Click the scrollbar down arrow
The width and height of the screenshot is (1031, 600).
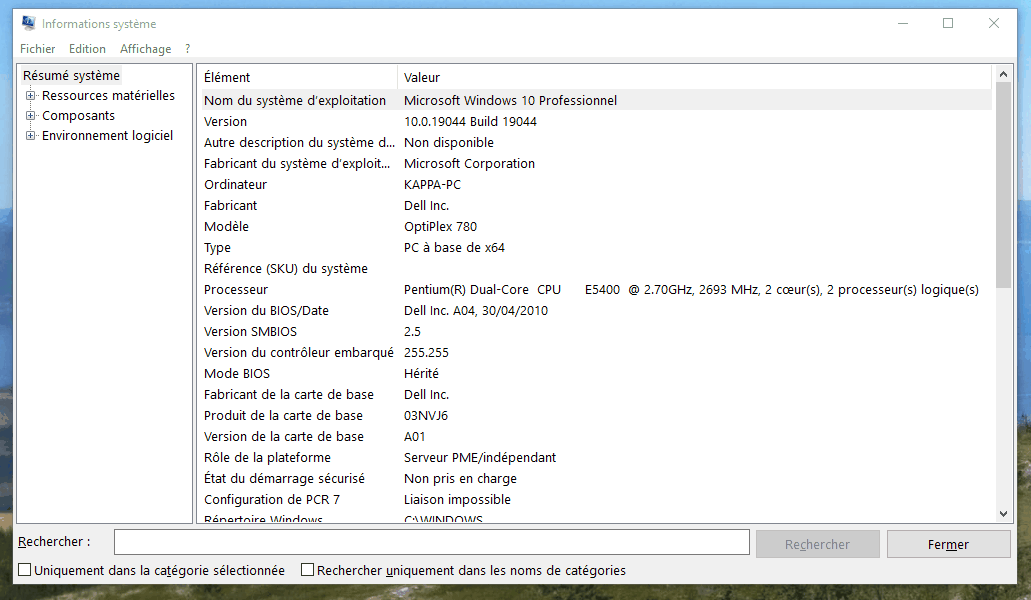[1003, 514]
